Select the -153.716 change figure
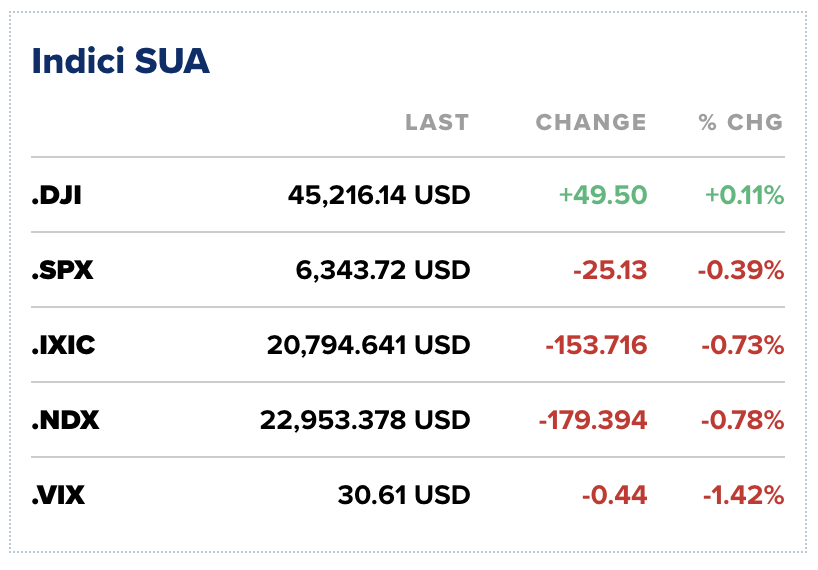818x570 pixels. click(x=596, y=345)
